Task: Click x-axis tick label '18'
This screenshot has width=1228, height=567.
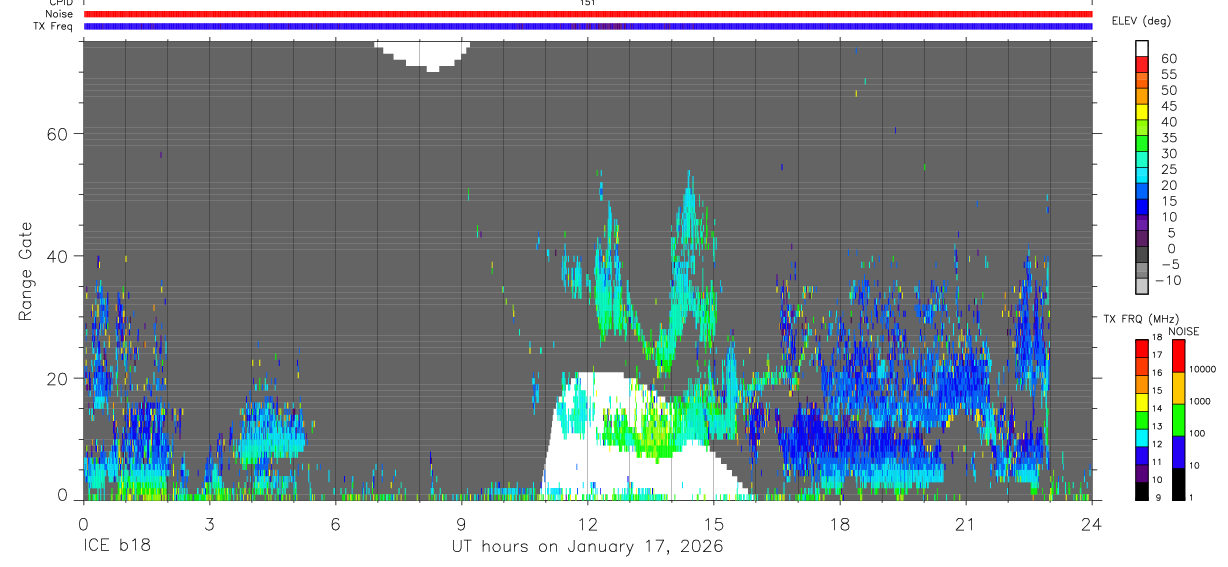Action: tap(839, 524)
